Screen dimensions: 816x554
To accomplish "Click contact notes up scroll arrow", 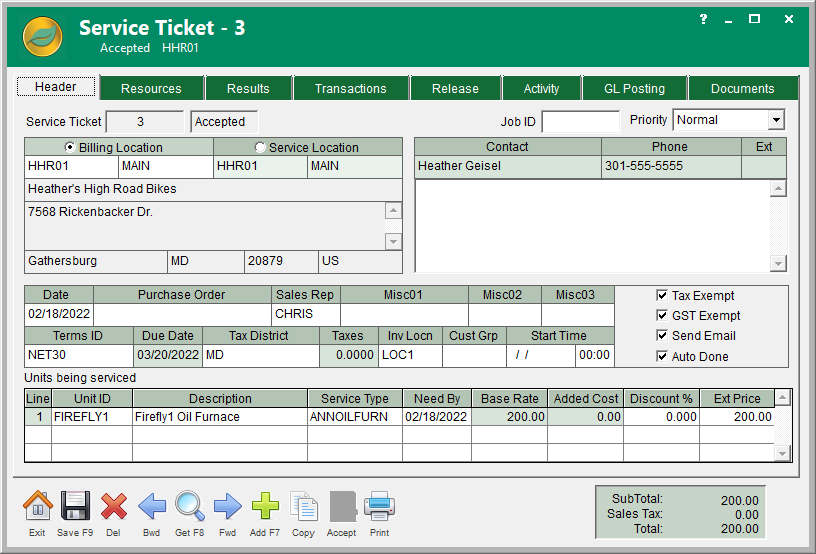I will (778, 188).
